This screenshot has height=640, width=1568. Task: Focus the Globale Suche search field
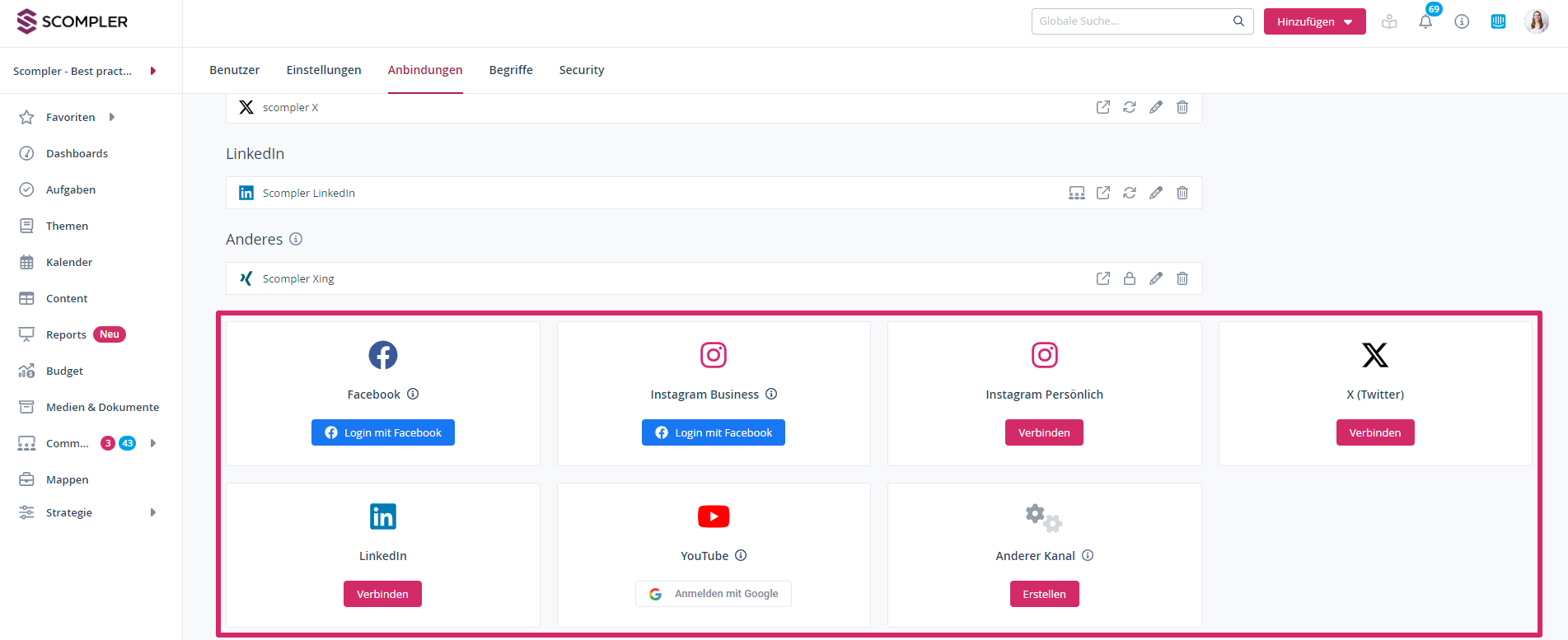[1132, 21]
